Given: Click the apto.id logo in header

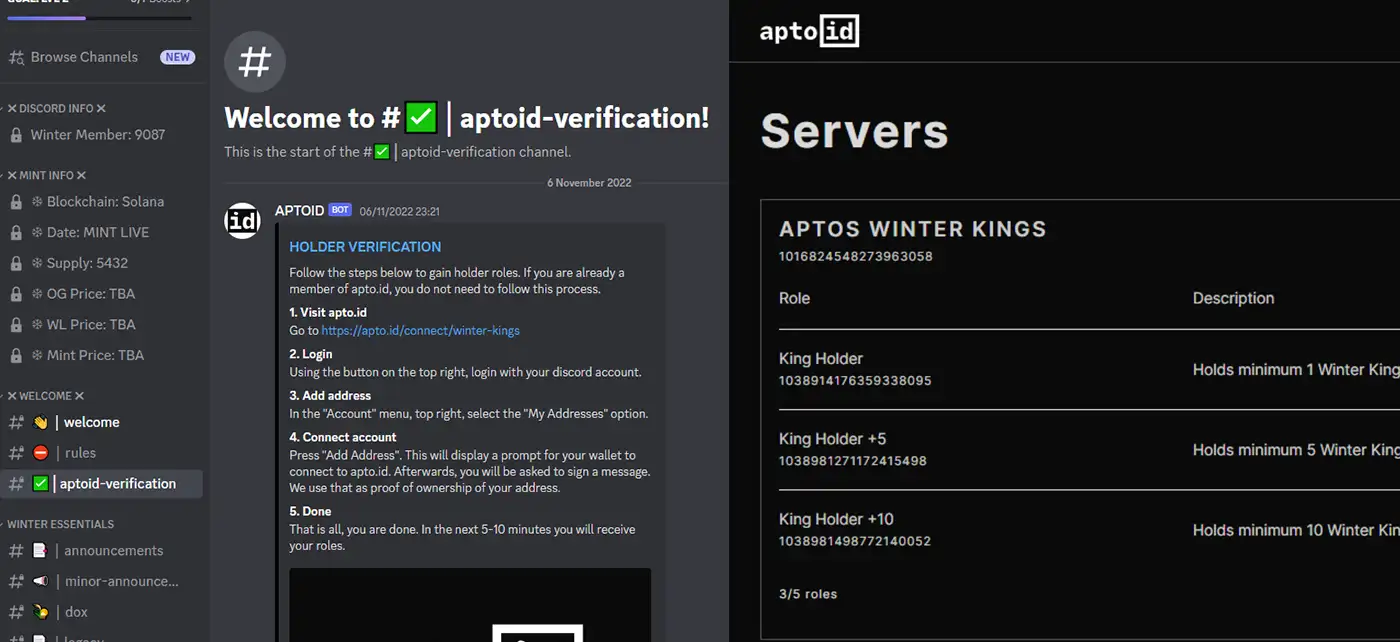Looking at the screenshot, I should pos(808,31).
